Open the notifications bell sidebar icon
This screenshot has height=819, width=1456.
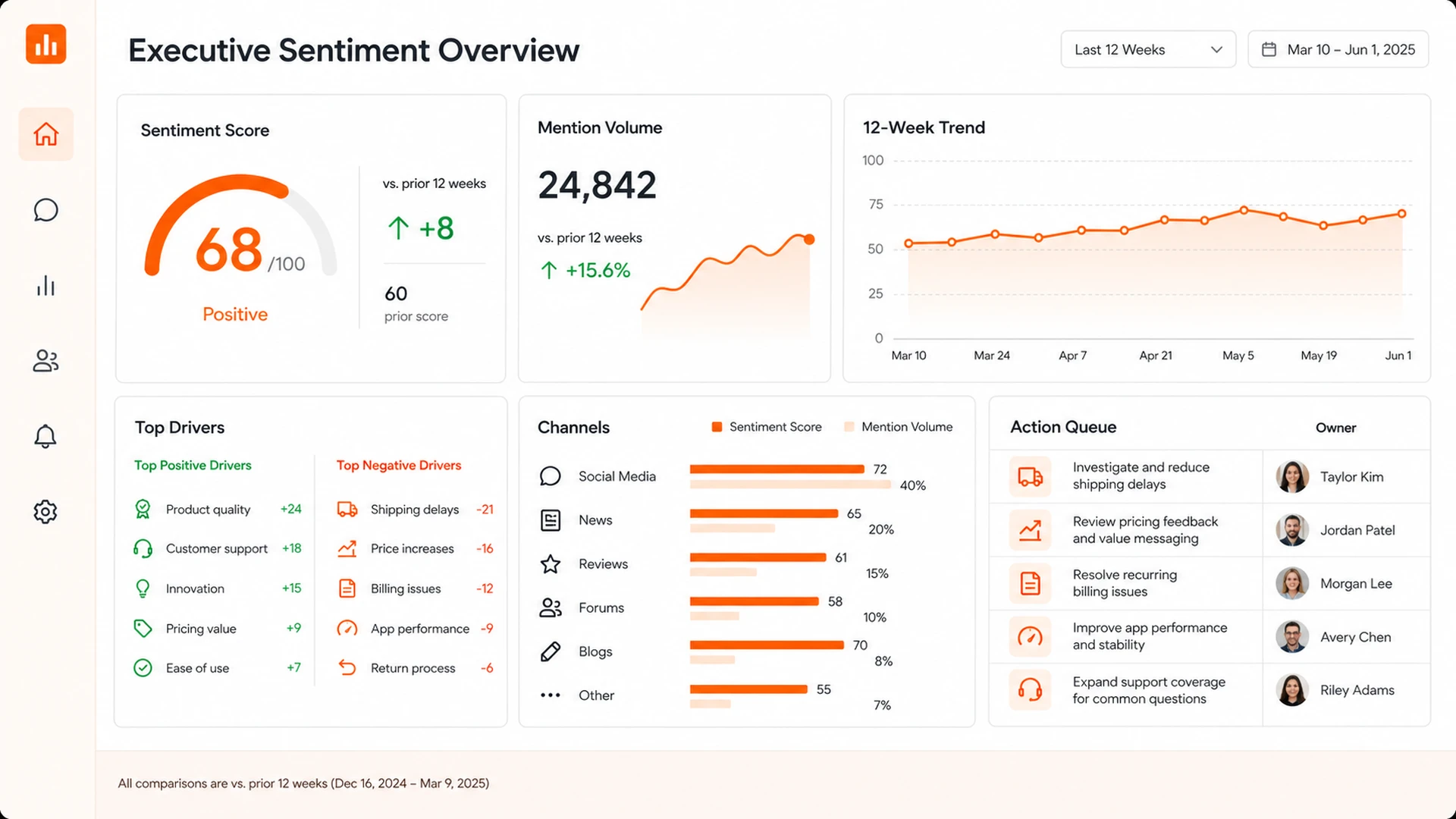(x=45, y=436)
